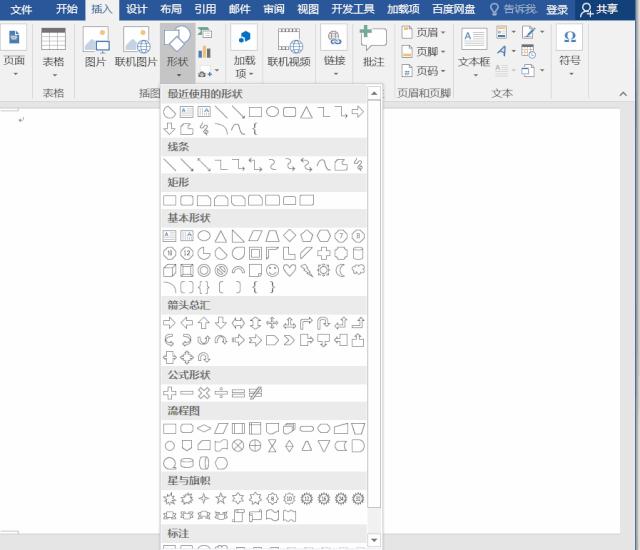Insert a picture with the 图片 button
This screenshot has width=640, height=550.
[96, 47]
